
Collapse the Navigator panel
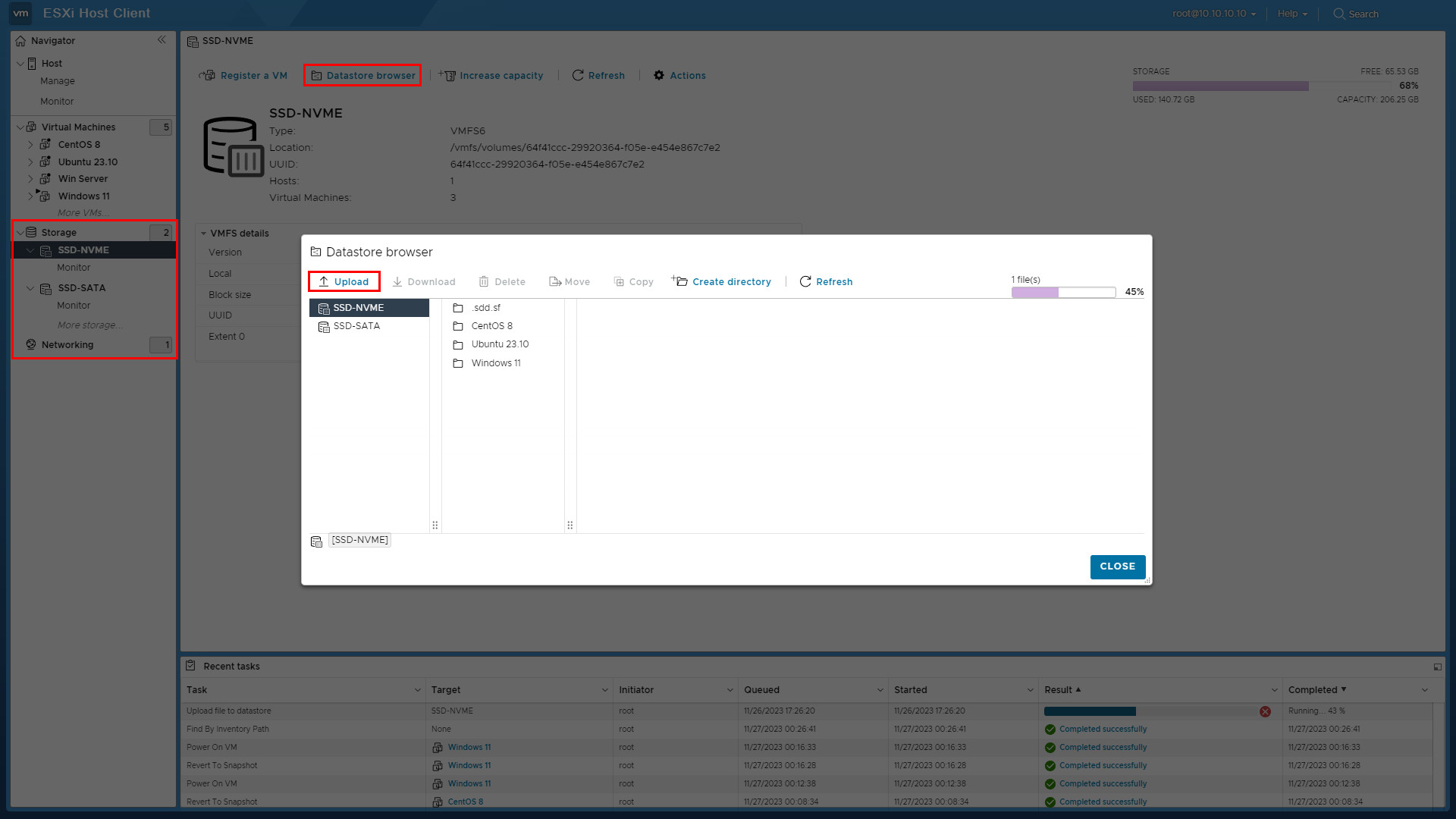pyautogui.click(x=162, y=40)
